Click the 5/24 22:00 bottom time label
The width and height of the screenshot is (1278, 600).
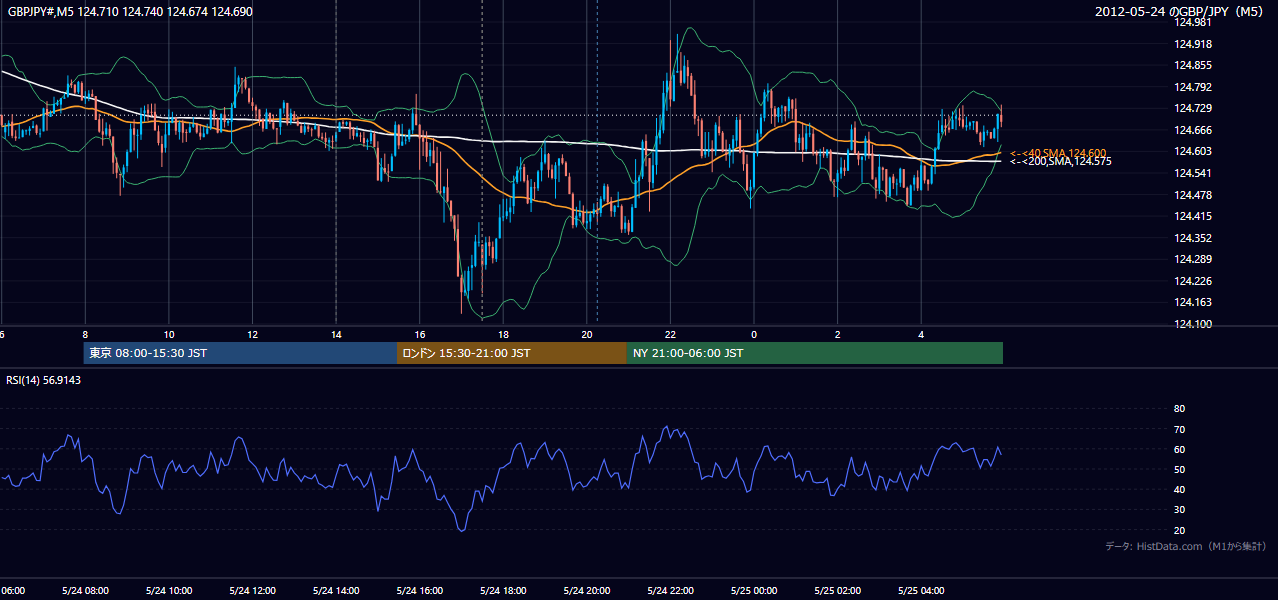point(670,591)
